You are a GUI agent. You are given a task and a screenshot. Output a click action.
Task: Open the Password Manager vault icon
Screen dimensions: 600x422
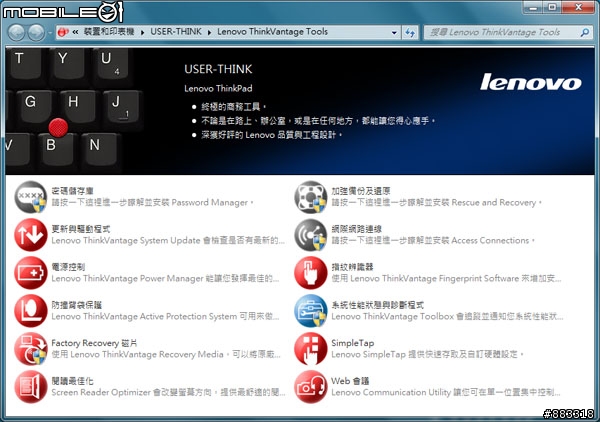click(31, 197)
